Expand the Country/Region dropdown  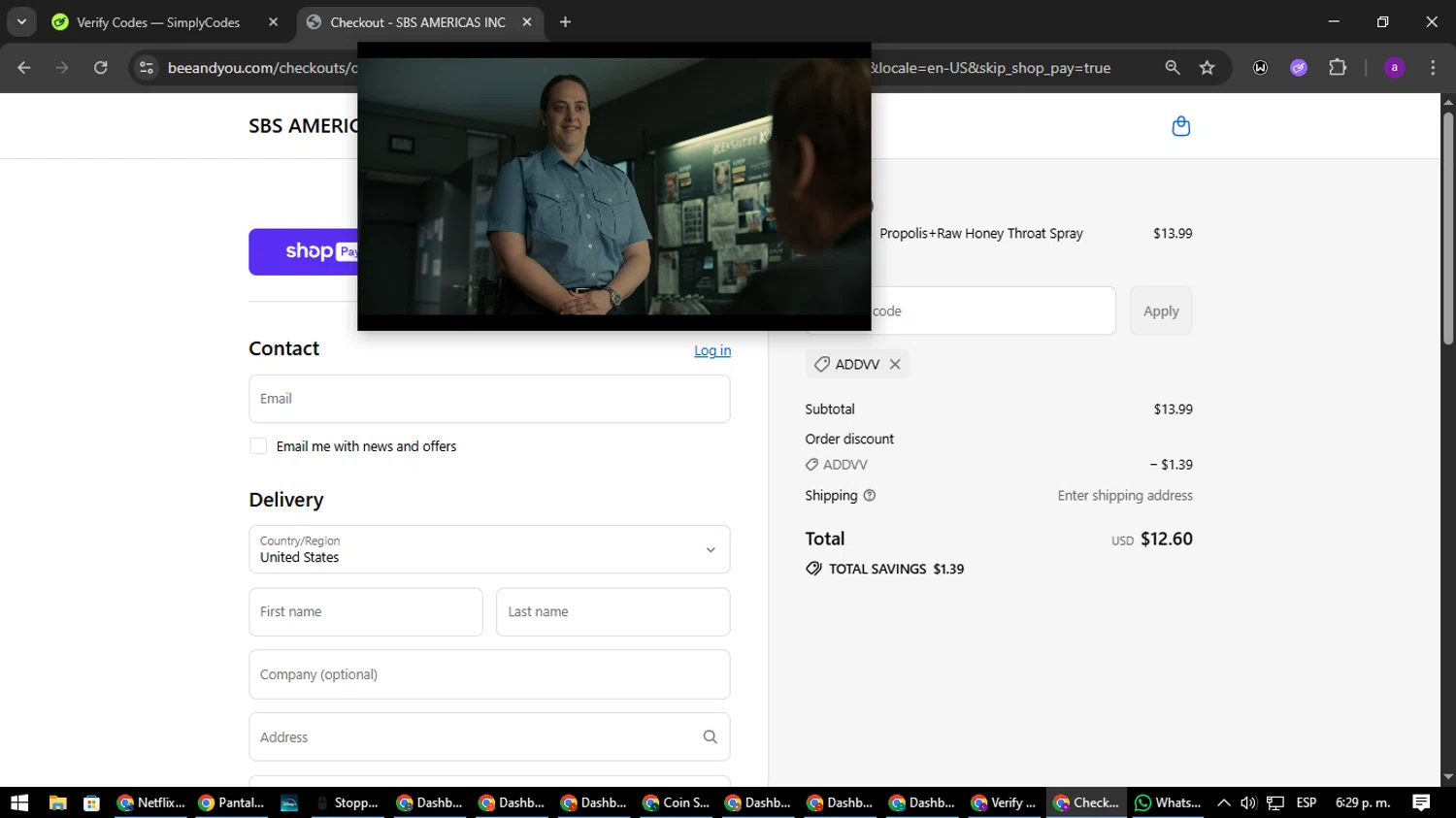(x=489, y=549)
